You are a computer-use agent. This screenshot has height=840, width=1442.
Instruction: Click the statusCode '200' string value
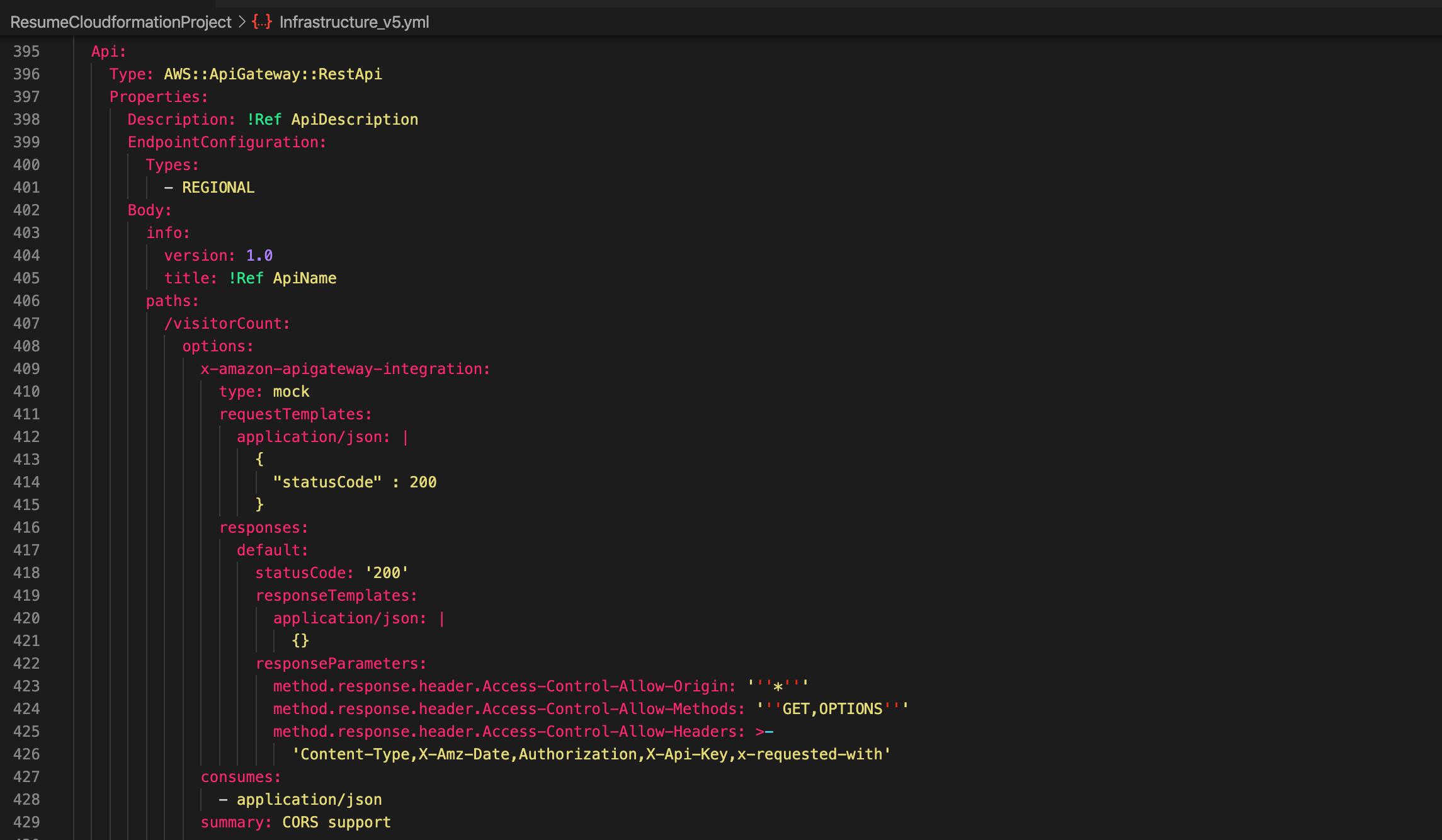(387, 573)
